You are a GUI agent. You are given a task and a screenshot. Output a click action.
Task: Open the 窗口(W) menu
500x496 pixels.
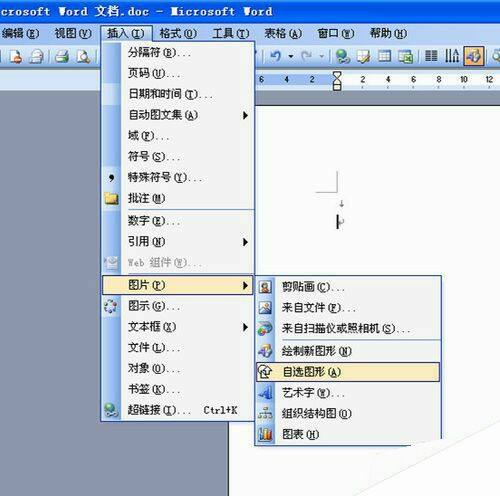pos(336,33)
